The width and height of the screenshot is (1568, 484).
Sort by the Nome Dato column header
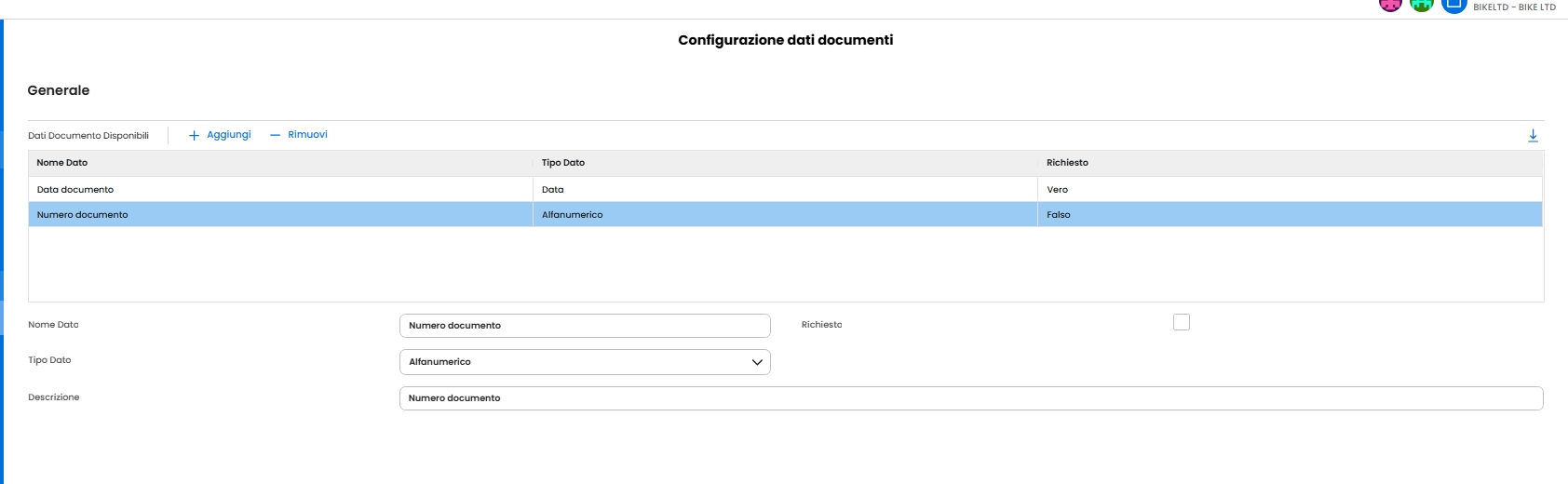(62, 163)
